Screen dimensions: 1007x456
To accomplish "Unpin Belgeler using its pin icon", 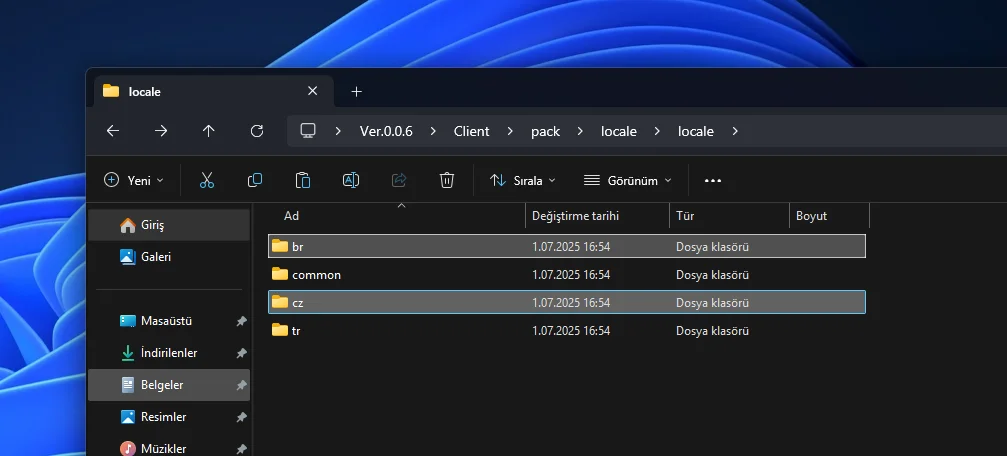I will [x=241, y=385].
